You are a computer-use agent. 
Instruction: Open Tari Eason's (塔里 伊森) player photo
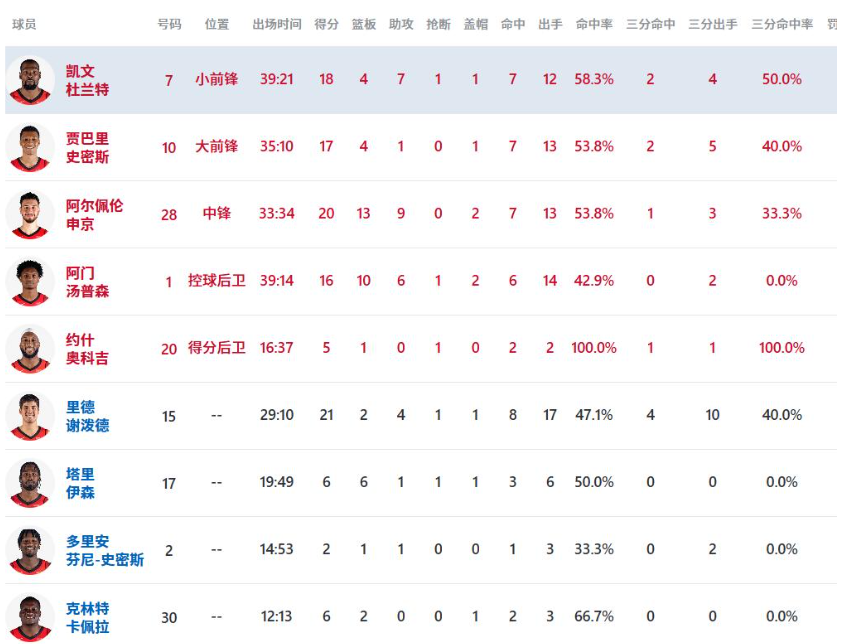[x=30, y=482]
